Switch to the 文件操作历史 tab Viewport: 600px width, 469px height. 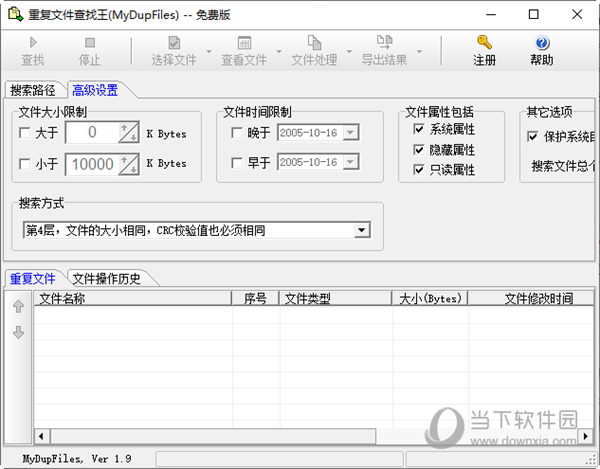pyautogui.click(x=107, y=278)
